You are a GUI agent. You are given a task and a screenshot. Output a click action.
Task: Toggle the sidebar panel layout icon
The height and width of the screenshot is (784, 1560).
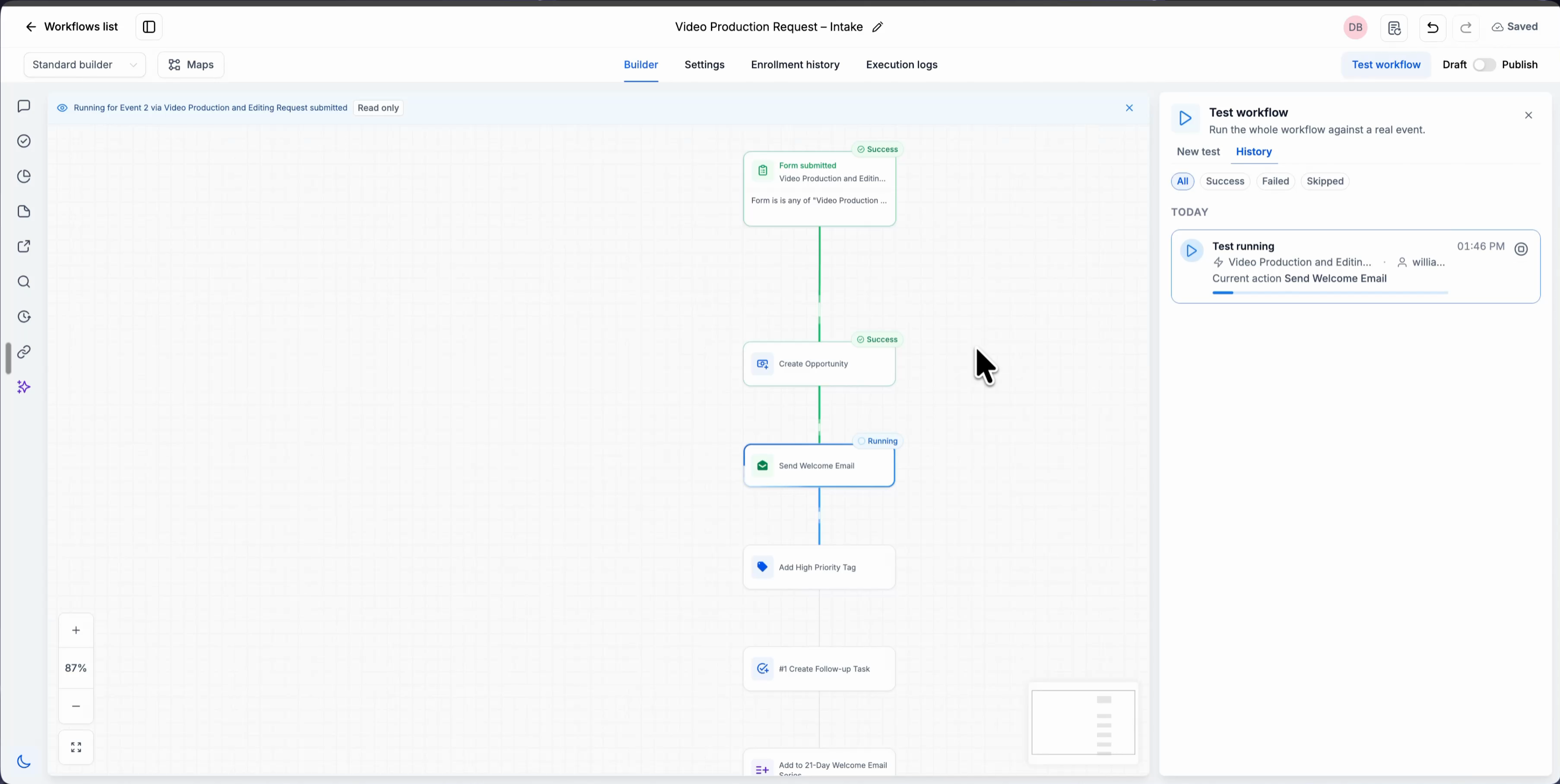tap(149, 27)
